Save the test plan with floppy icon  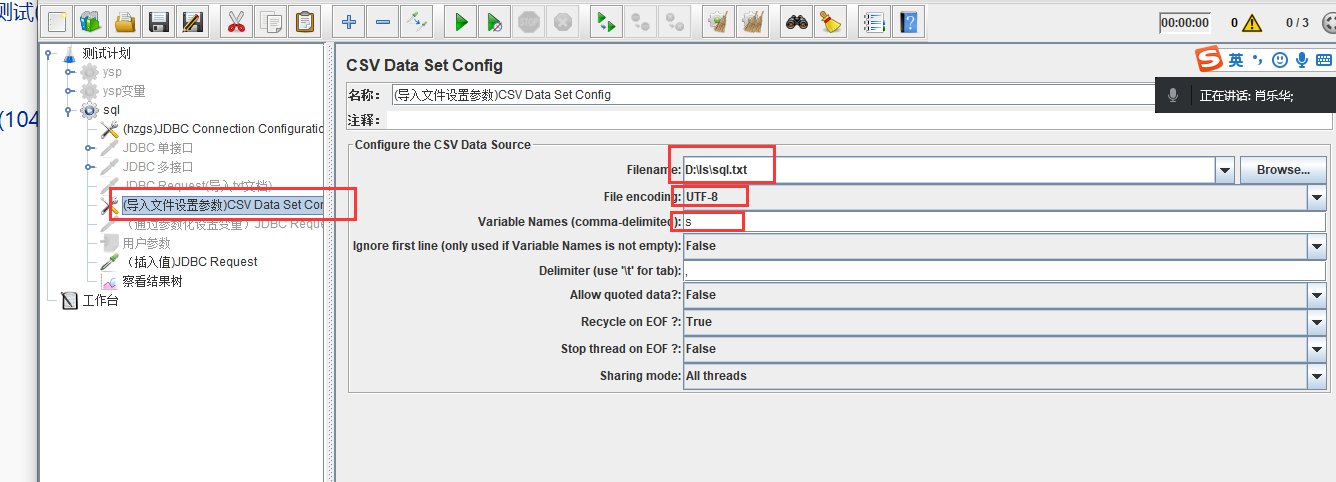[x=158, y=22]
